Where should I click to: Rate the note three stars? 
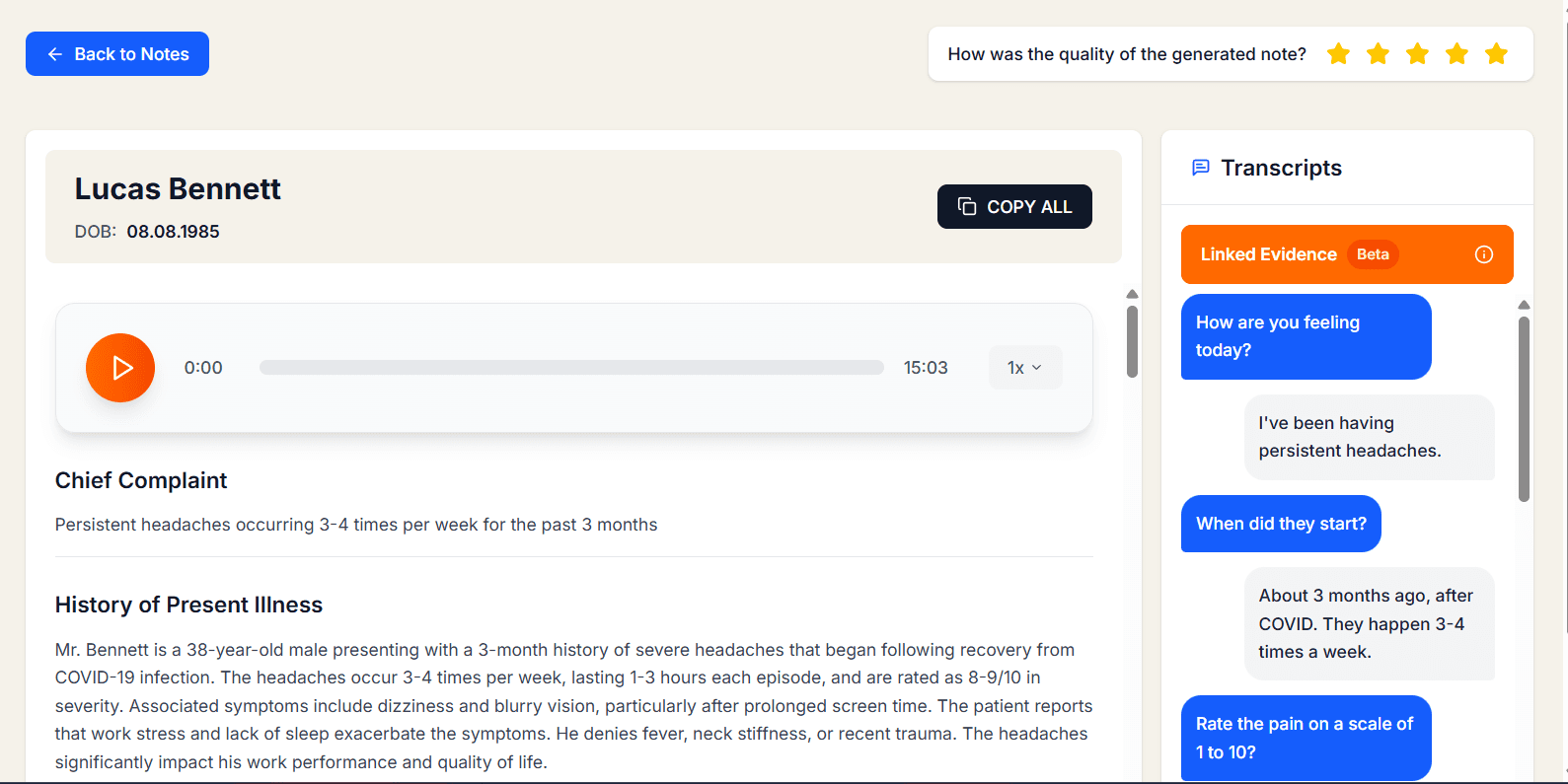point(1417,54)
